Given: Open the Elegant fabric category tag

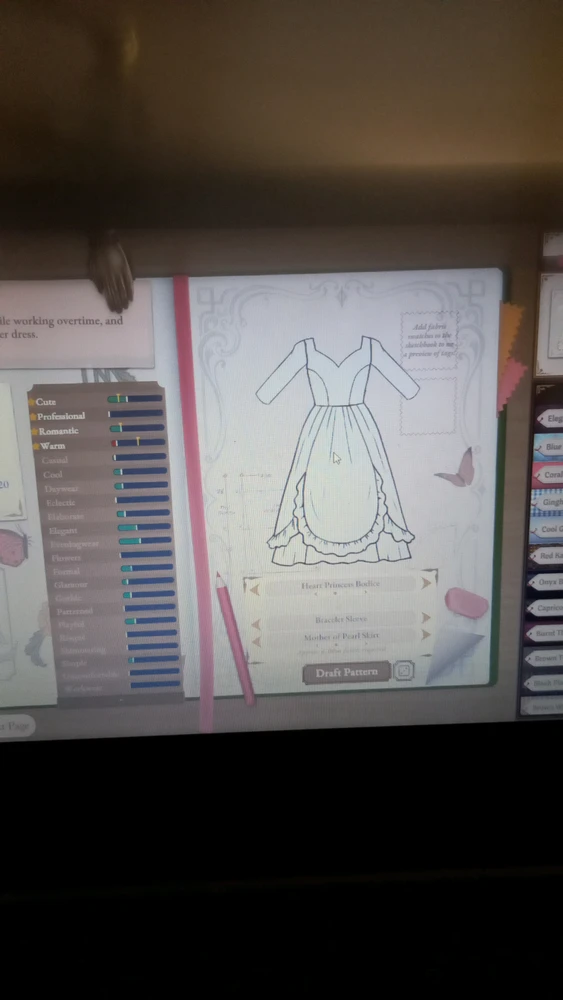Looking at the screenshot, I should [x=550, y=418].
